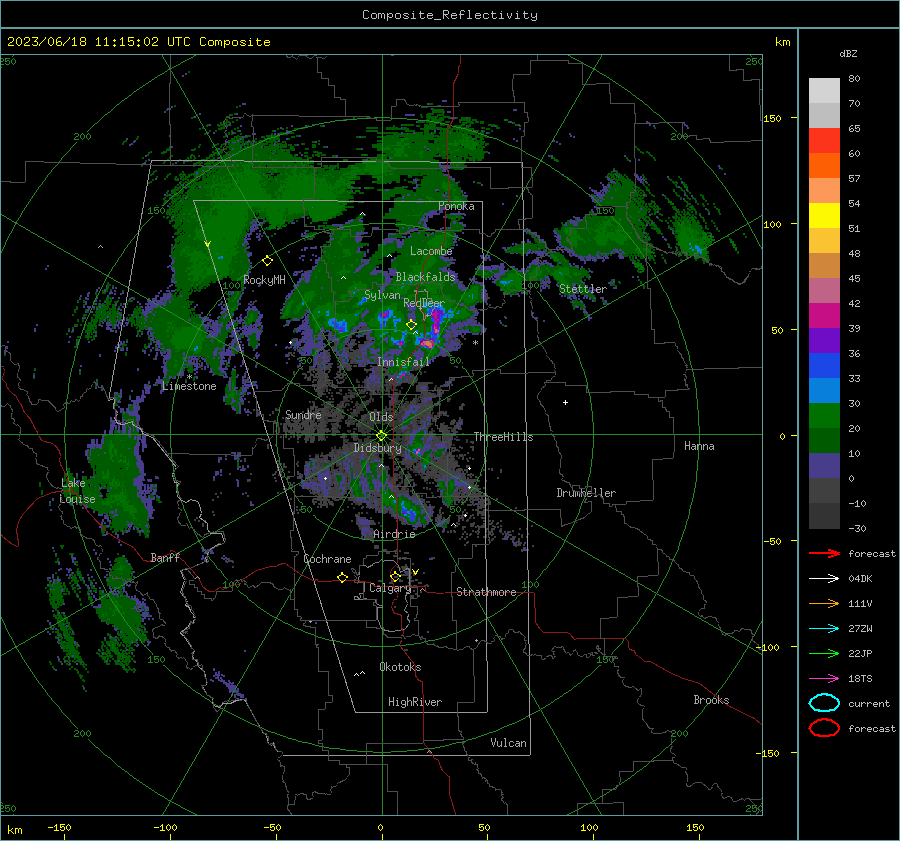This screenshot has width=900, height=841.
Task: Click the white plus marker west of Hanna
Action: [x=565, y=402]
